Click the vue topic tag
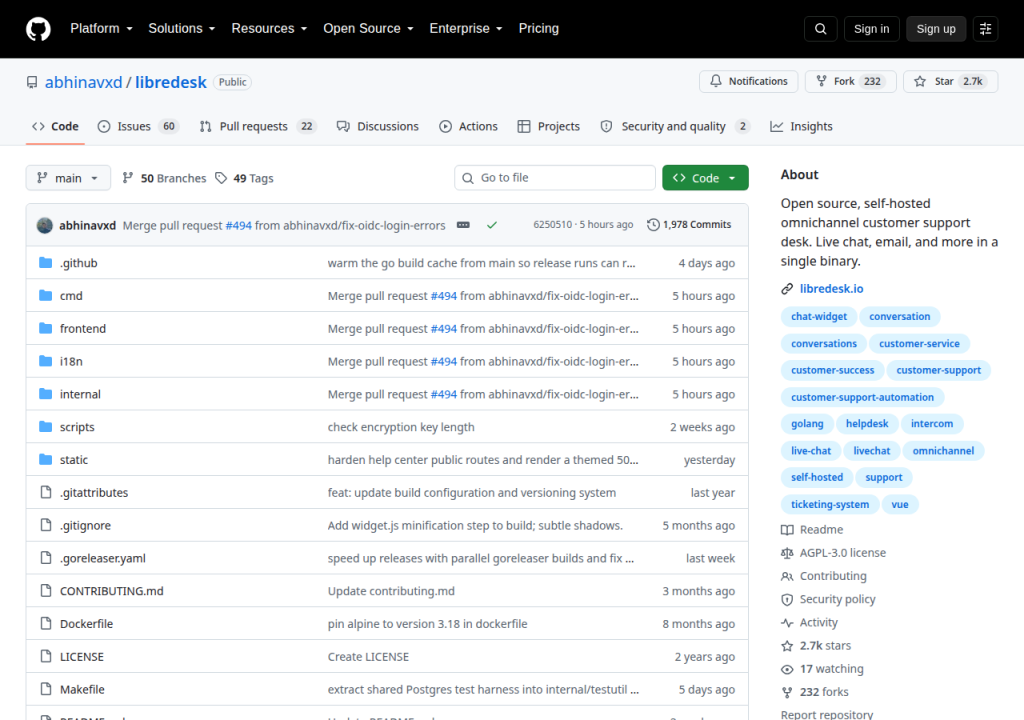This screenshot has width=1024, height=720. point(900,504)
